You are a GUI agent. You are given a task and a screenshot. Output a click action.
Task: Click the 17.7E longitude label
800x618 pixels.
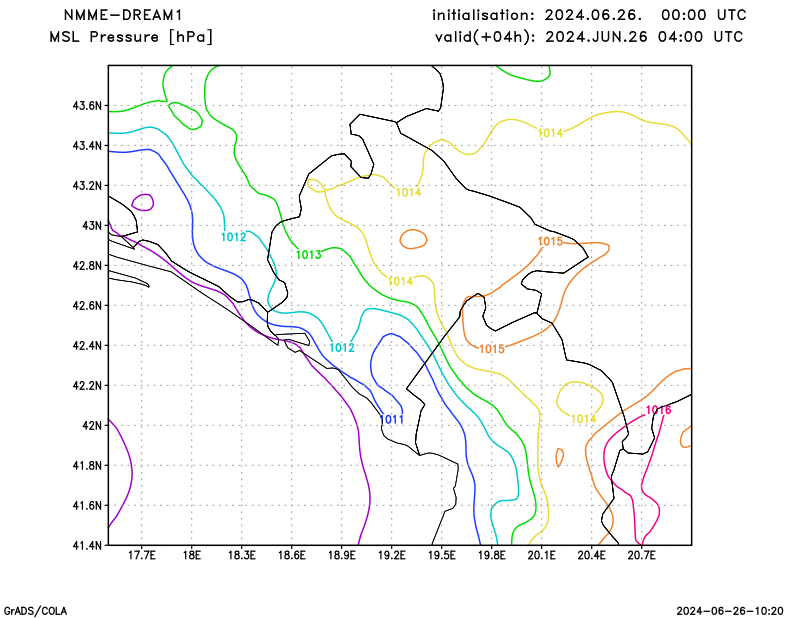click(141, 555)
